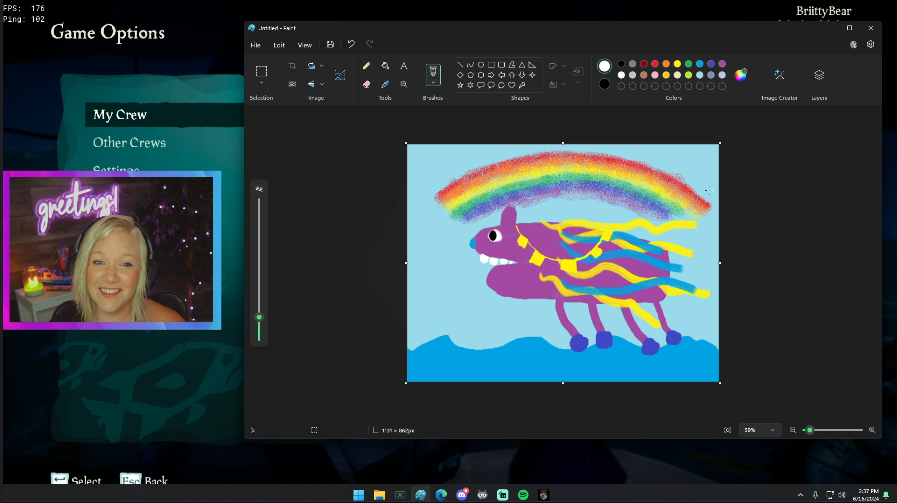Click the Flip image icon
The width and height of the screenshot is (897, 503).
(x=311, y=84)
